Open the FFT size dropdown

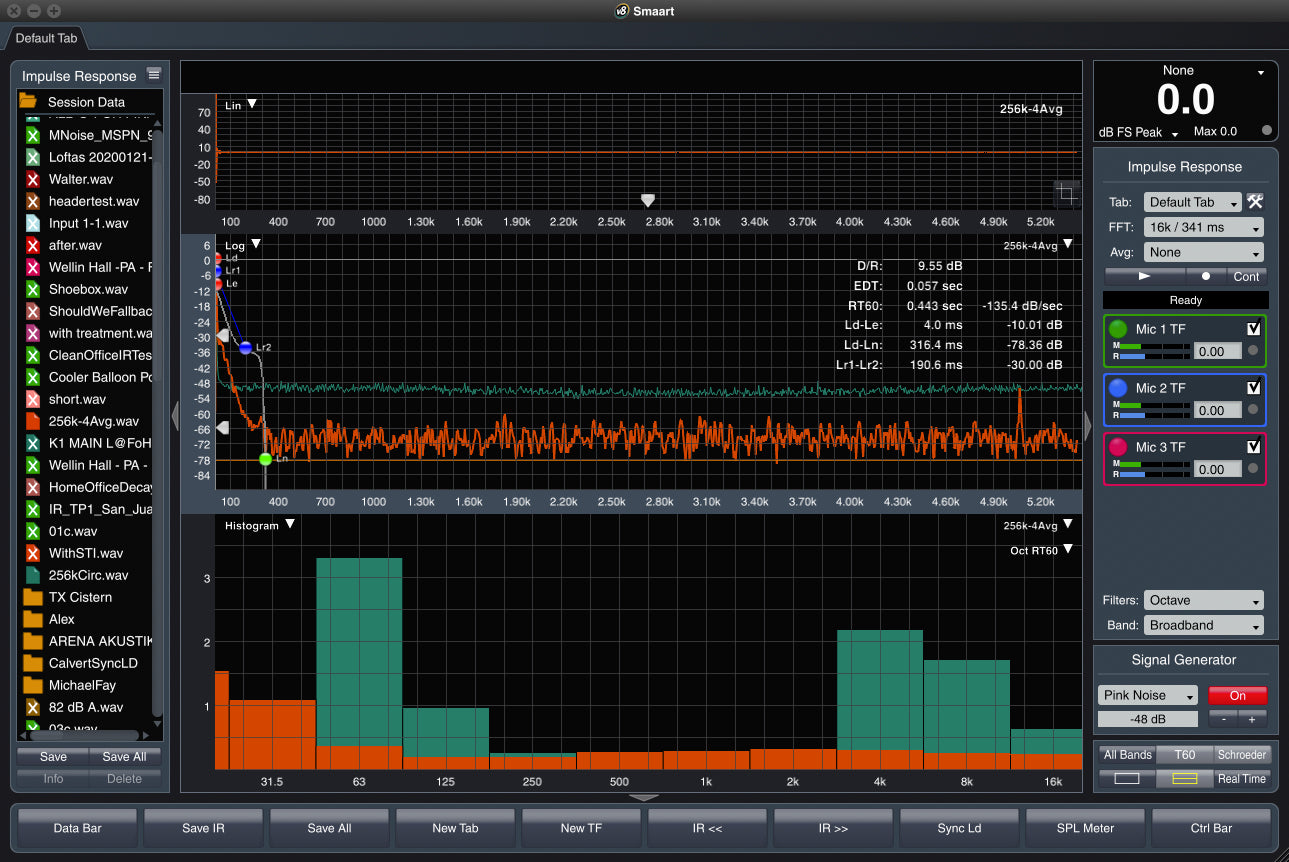[x=1203, y=226]
